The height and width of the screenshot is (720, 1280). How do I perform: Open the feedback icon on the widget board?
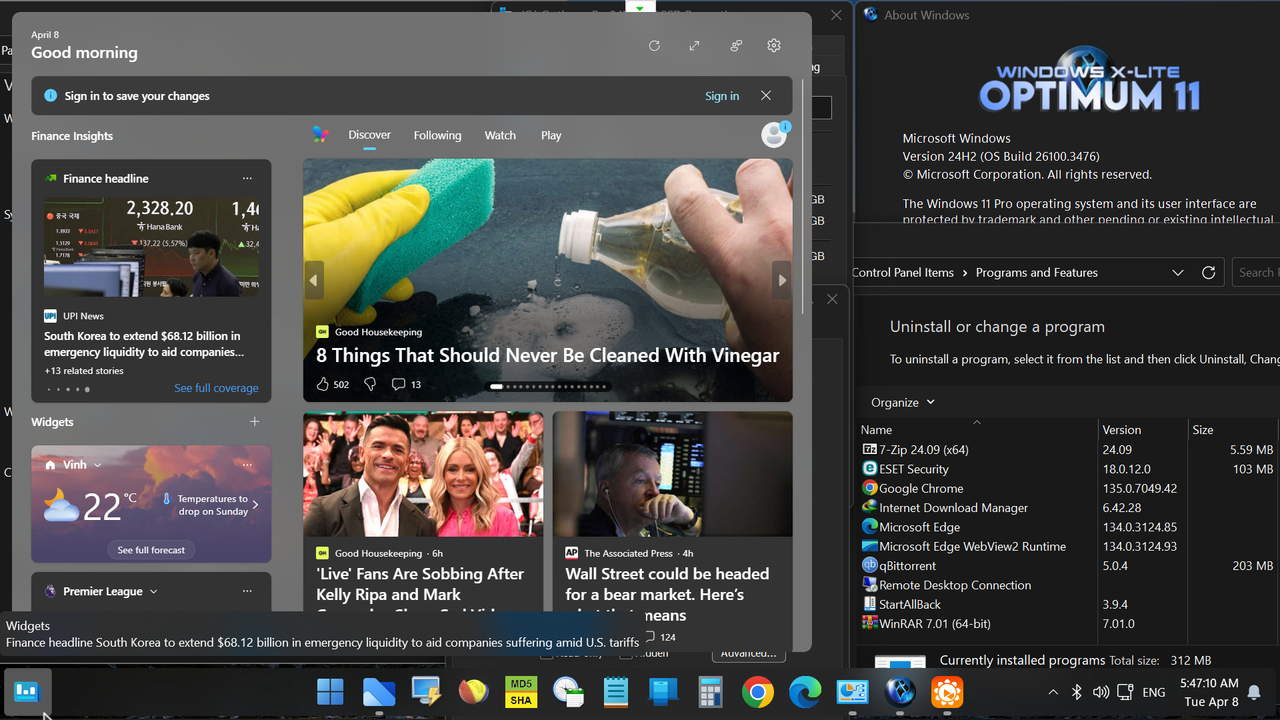pos(735,45)
